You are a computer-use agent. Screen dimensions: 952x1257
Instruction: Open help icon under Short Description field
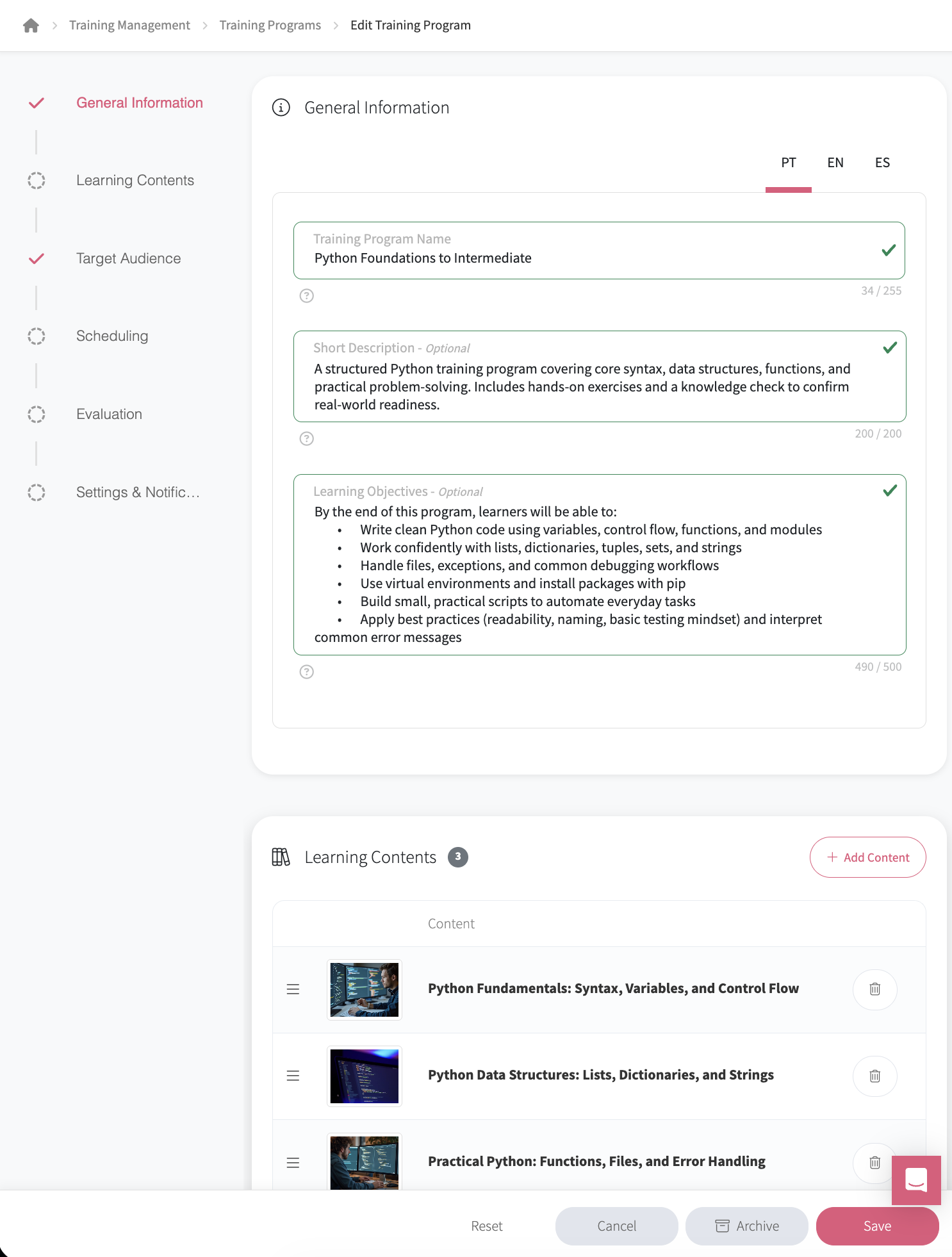pyautogui.click(x=307, y=439)
